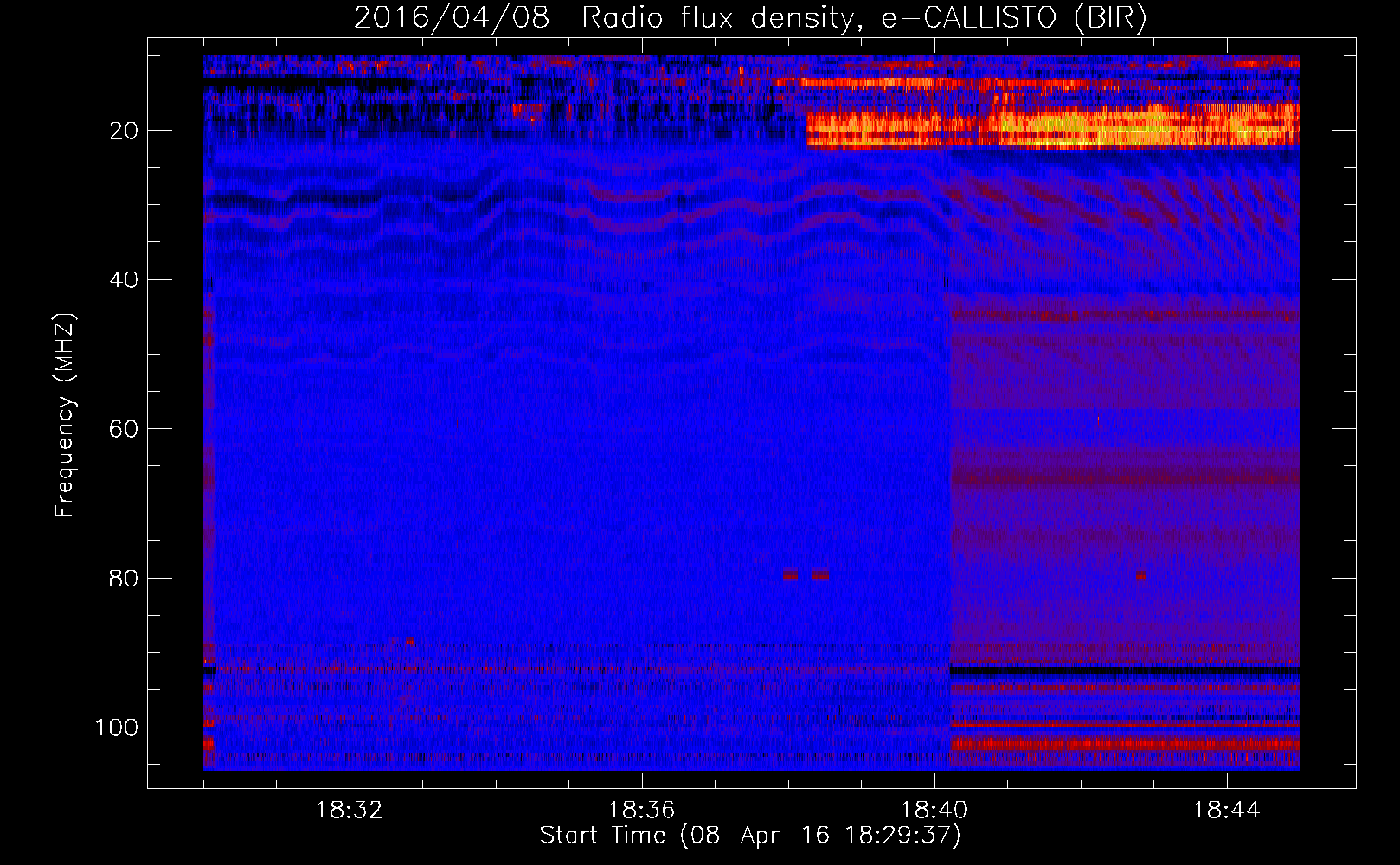Click the black band near 93 MHz after 18:40
The height and width of the screenshot is (865, 1400).
tap(1124, 670)
